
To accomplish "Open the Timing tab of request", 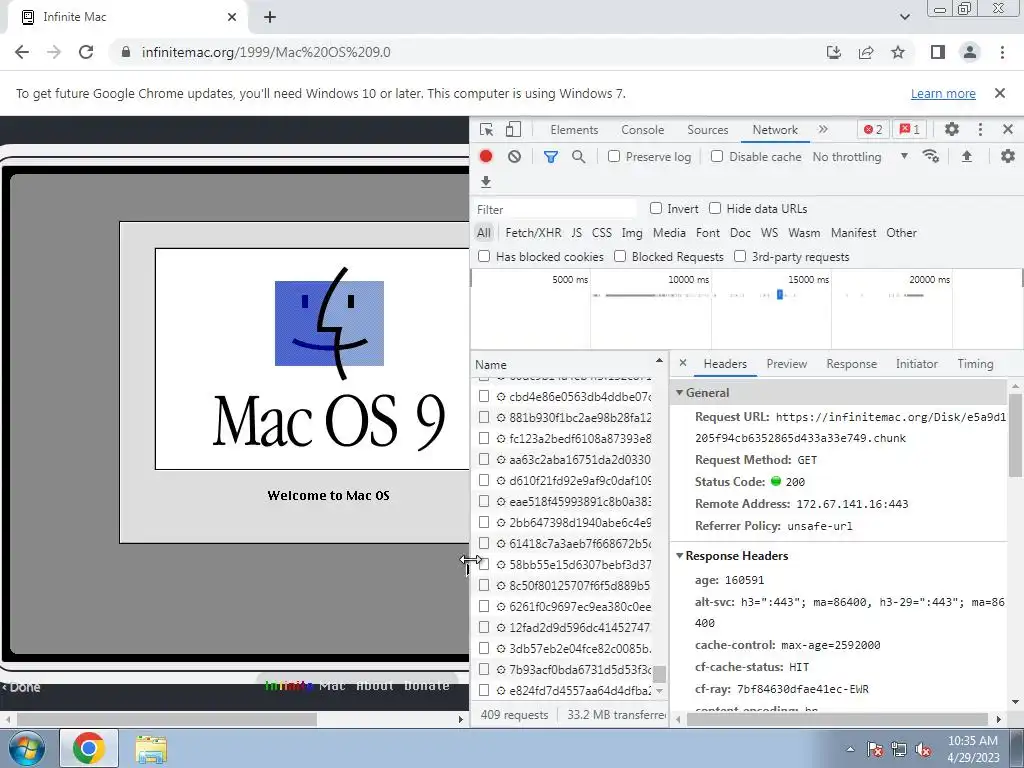I will [x=975, y=364].
